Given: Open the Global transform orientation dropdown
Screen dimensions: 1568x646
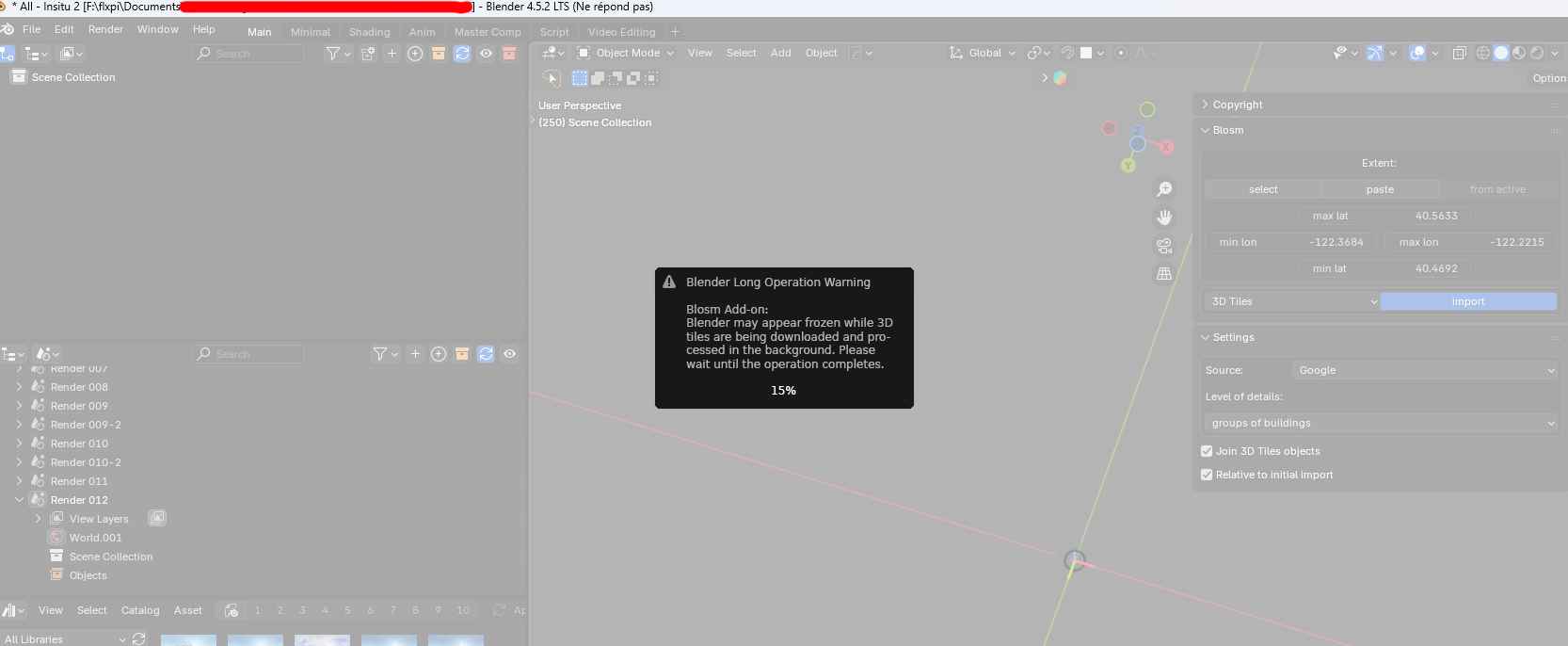Looking at the screenshot, I should coord(983,53).
